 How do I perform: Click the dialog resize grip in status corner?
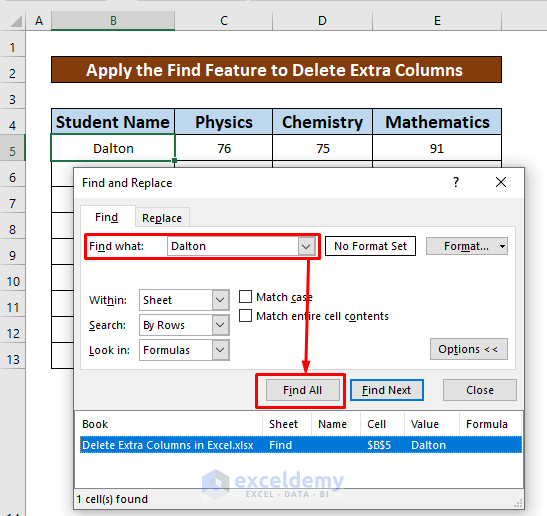[x=518, y=503]
